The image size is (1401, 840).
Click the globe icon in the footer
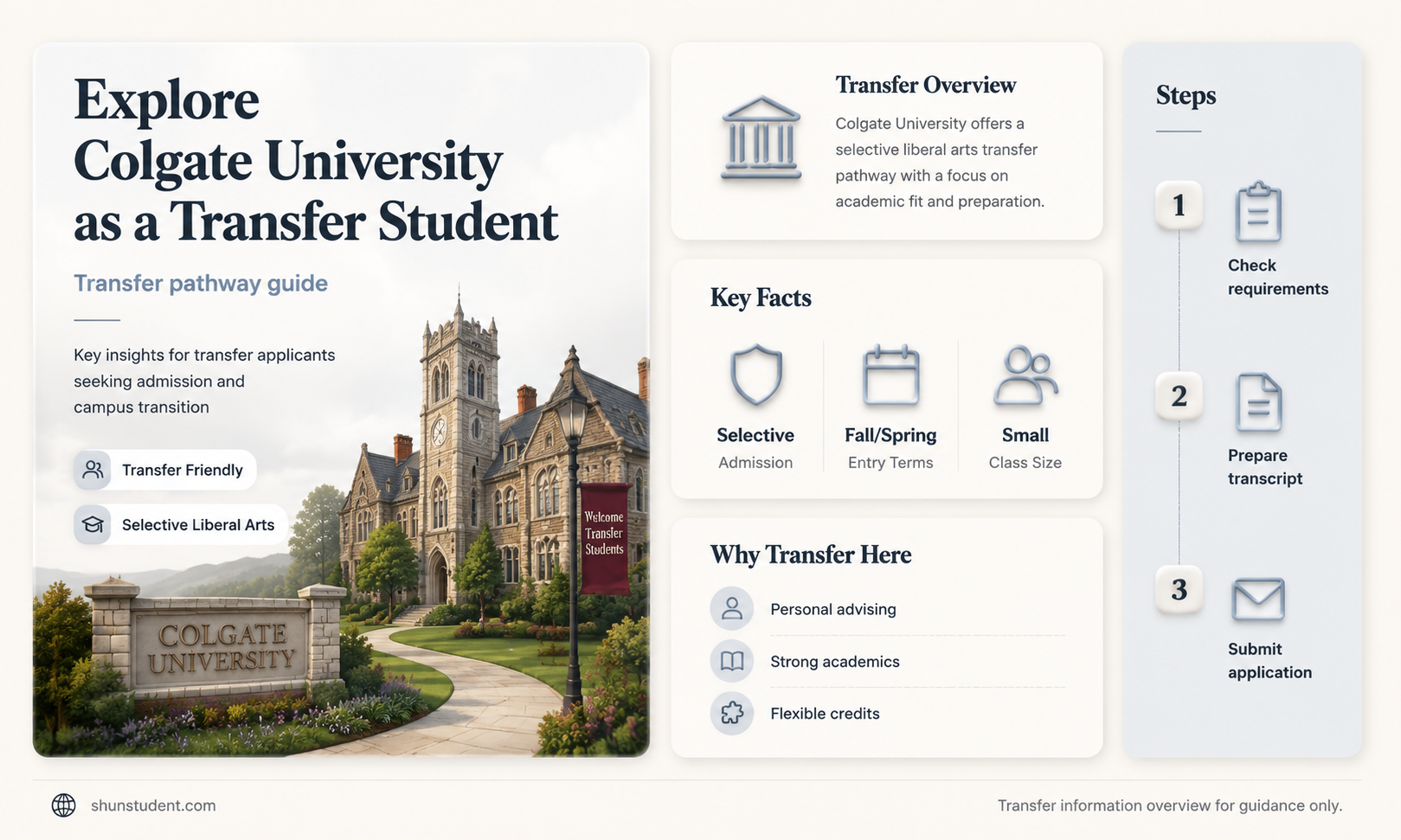[63, 805]
